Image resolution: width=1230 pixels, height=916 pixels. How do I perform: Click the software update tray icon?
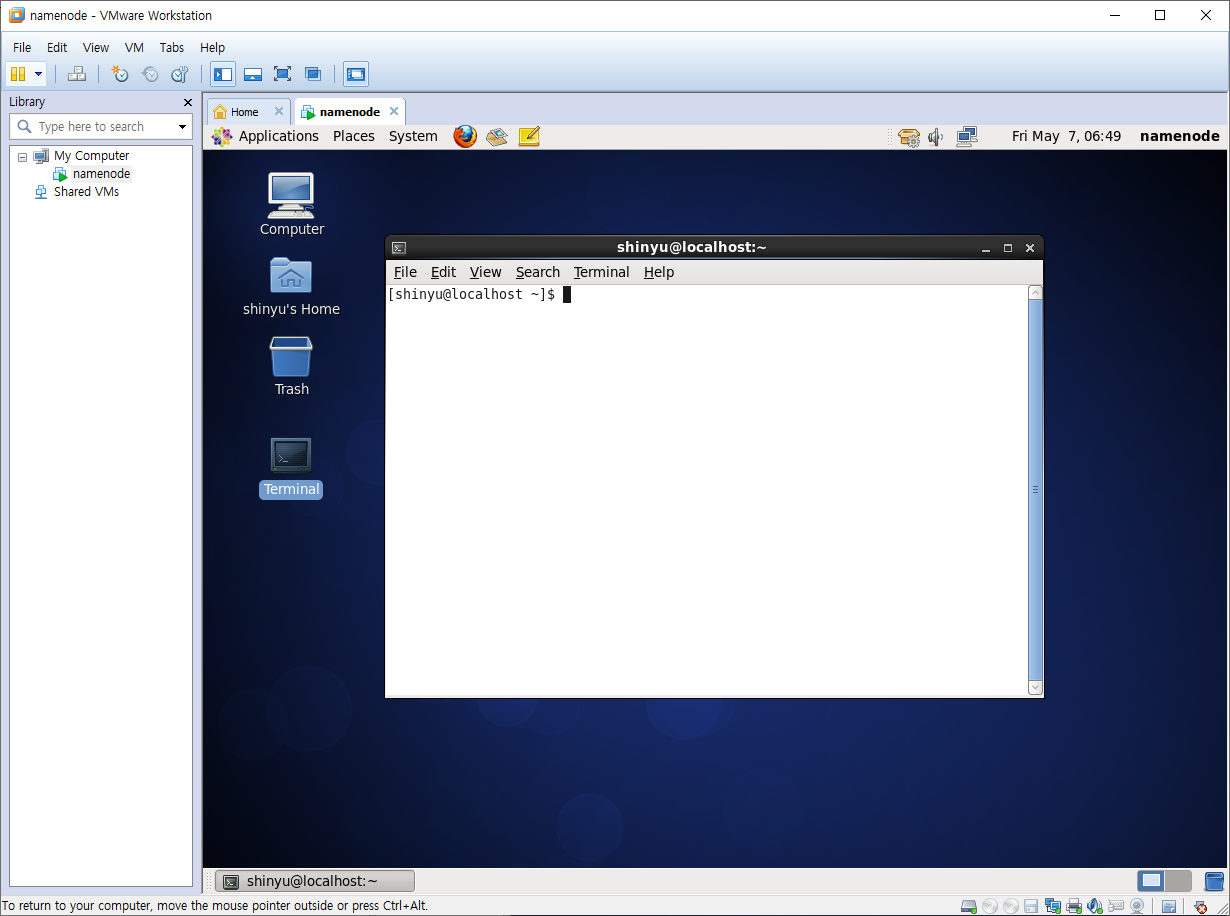[908, 137]
